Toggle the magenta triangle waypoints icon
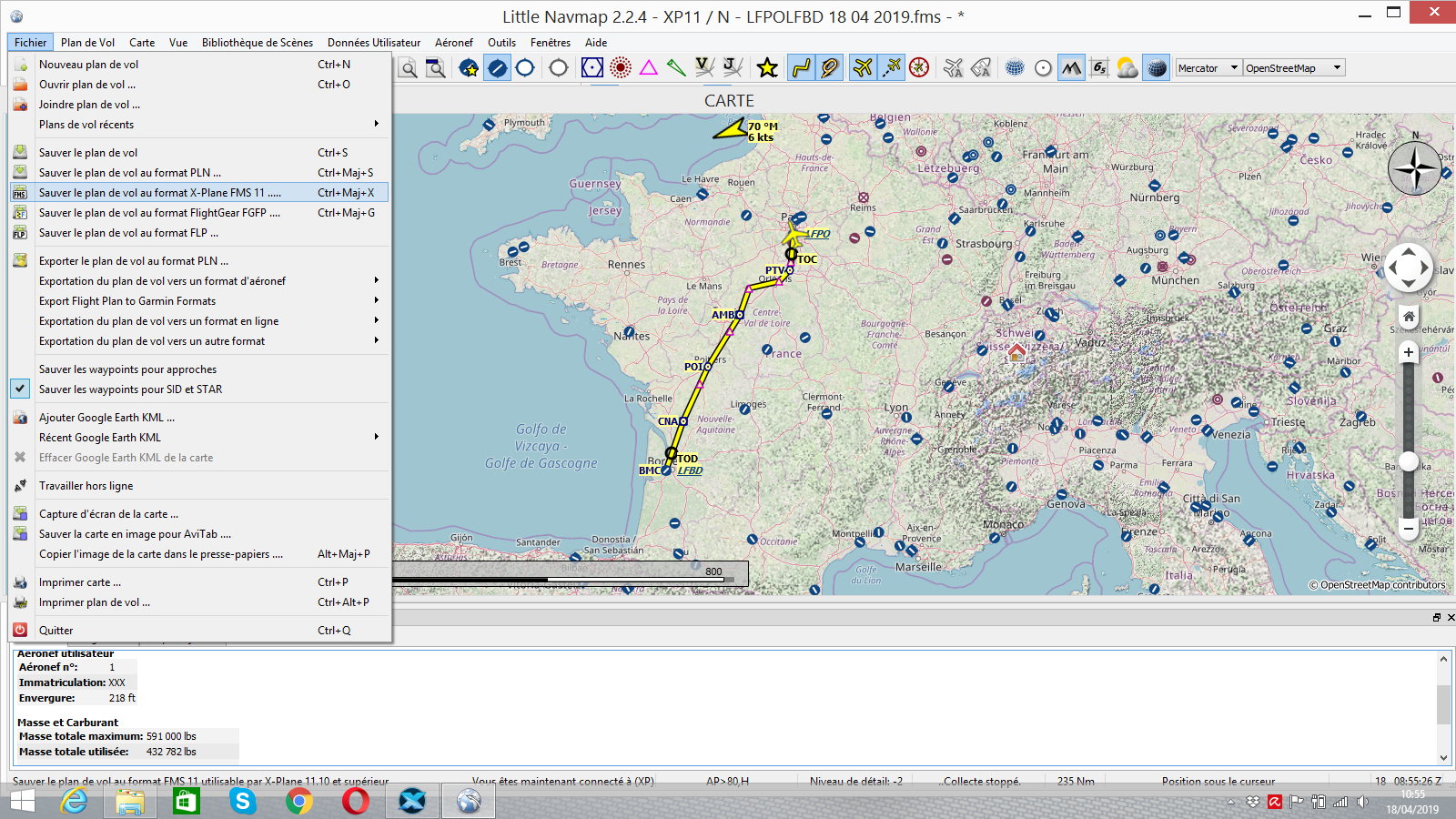 pos(649,68)
